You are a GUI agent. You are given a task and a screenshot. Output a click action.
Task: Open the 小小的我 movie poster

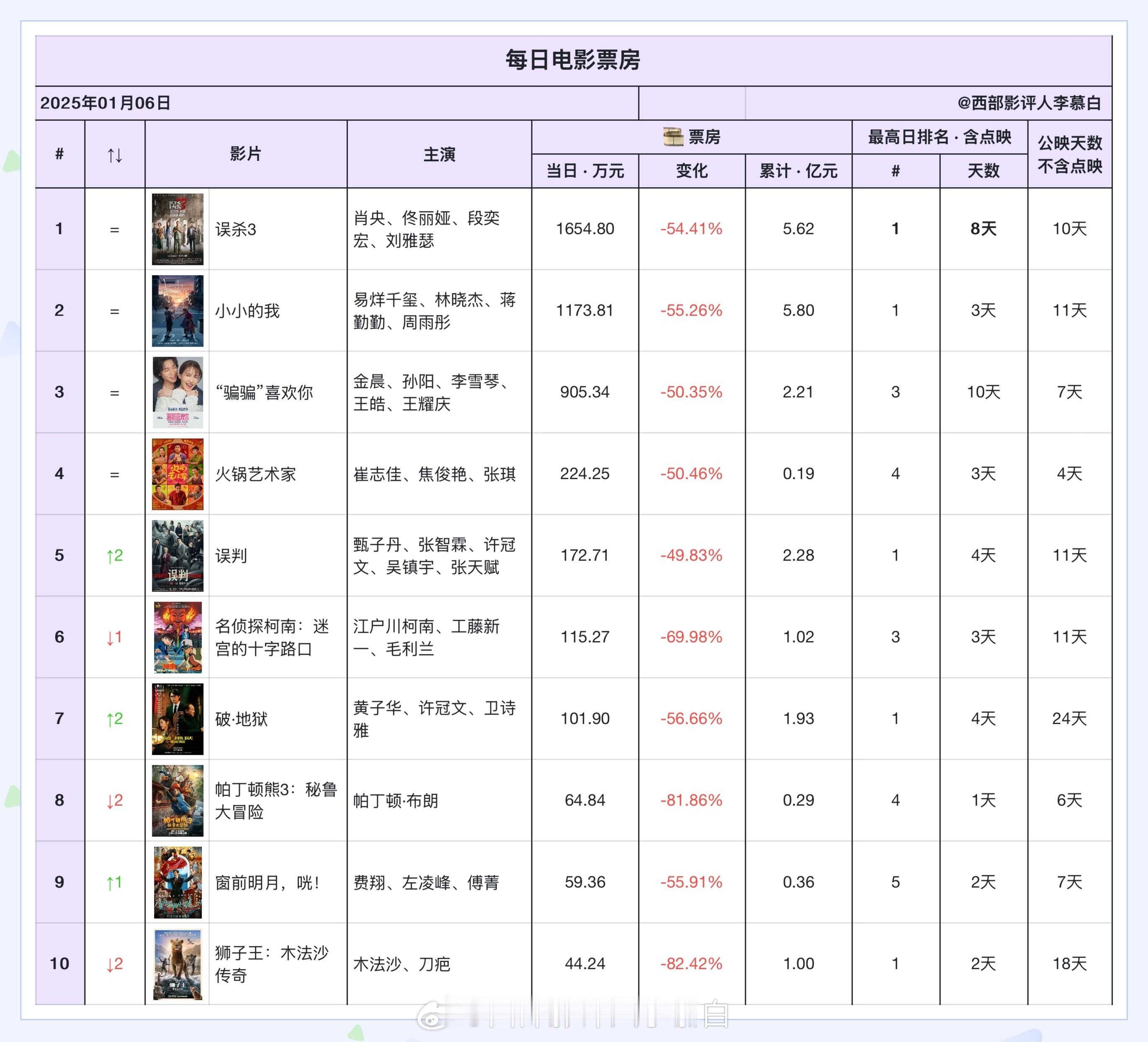178,310
